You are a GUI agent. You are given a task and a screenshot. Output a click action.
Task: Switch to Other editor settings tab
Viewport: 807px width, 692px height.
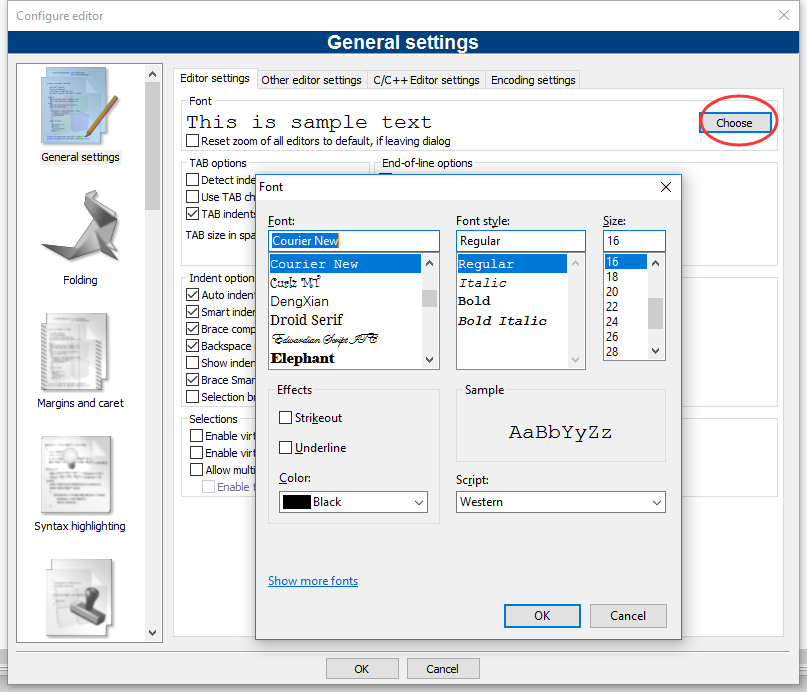coord(311,80)
